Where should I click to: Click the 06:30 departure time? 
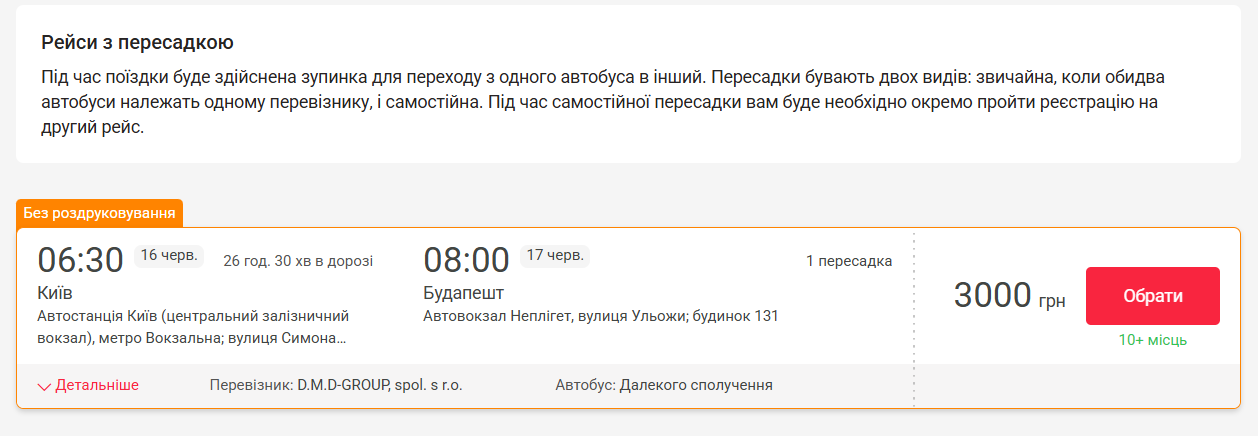80,260
